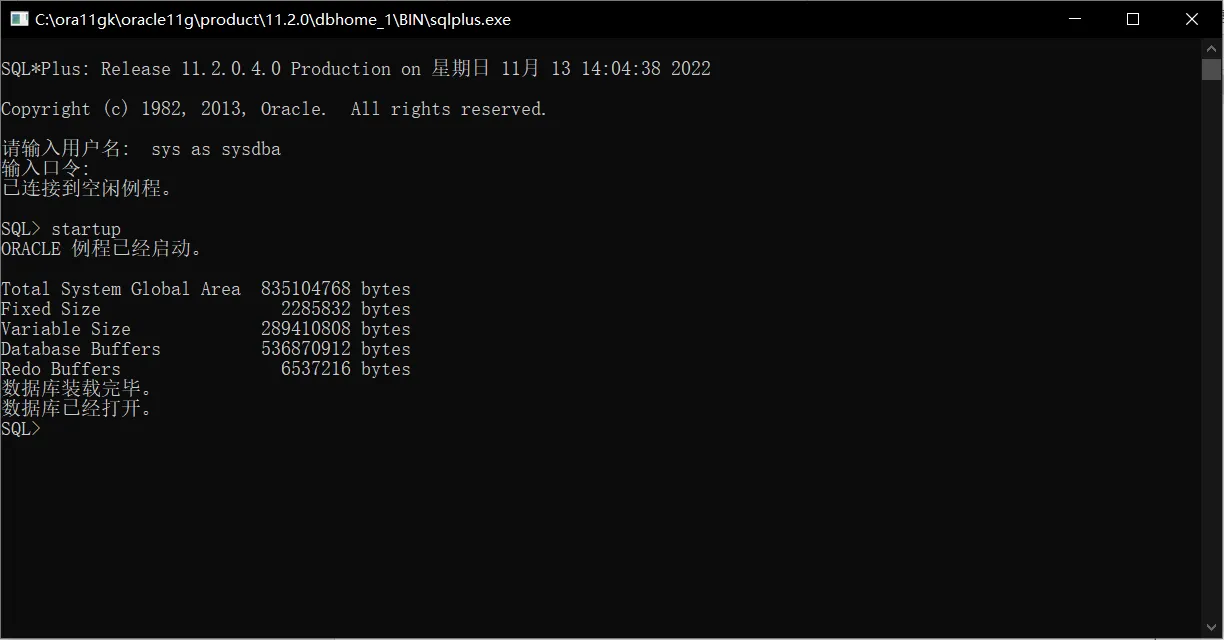The width and height of the screenshot is (1224, 640).
Task: Click the "startup" command text
Action: 86,229
